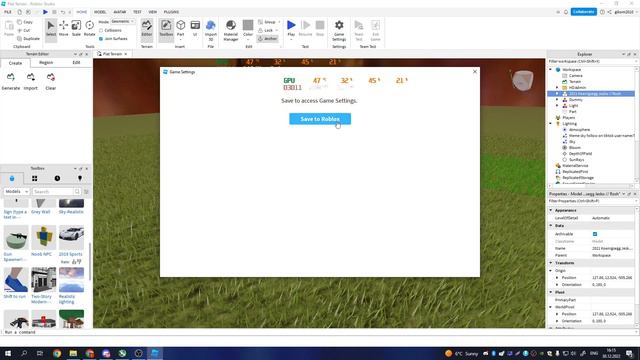Open the Toolbox filter options icon
The width and height of the screenshot is (640, 360).
[87, 191]
